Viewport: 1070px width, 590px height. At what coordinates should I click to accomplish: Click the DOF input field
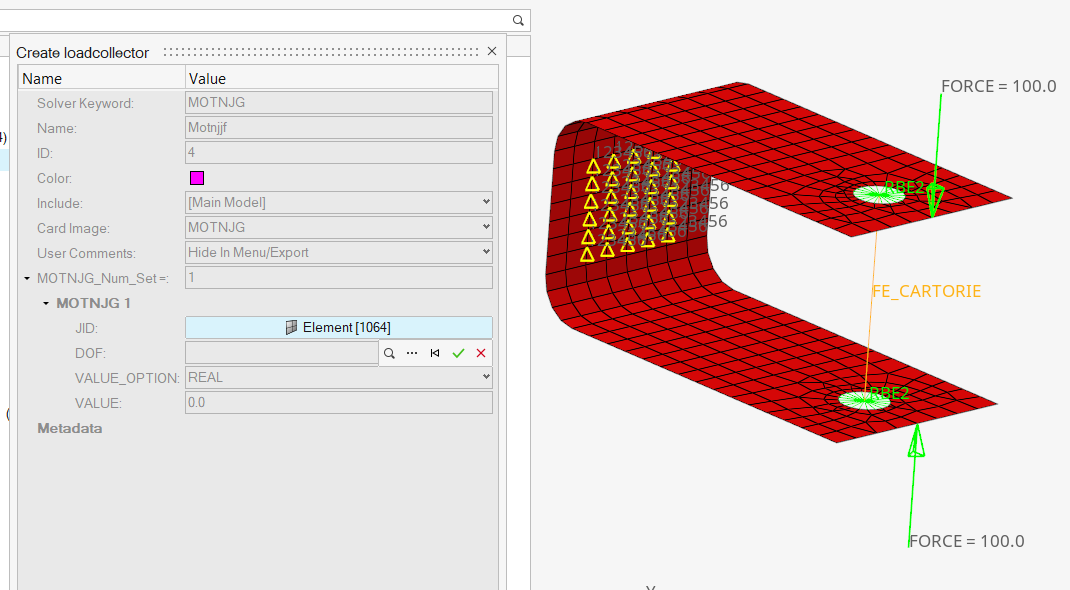click(282, 353)
